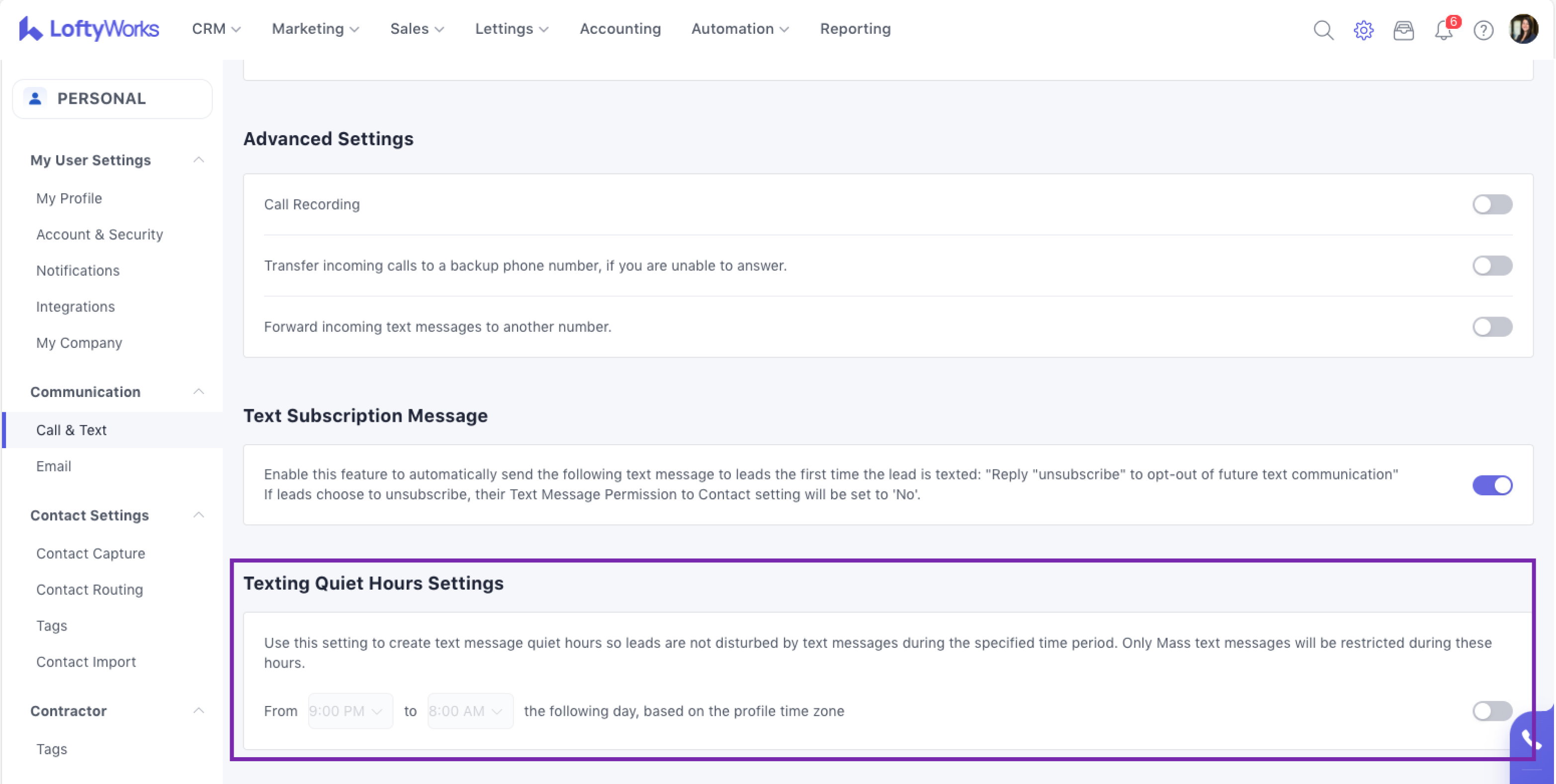Open the user profile avatar
The image size is (1556, 784).
click(x=1523, y=29)
